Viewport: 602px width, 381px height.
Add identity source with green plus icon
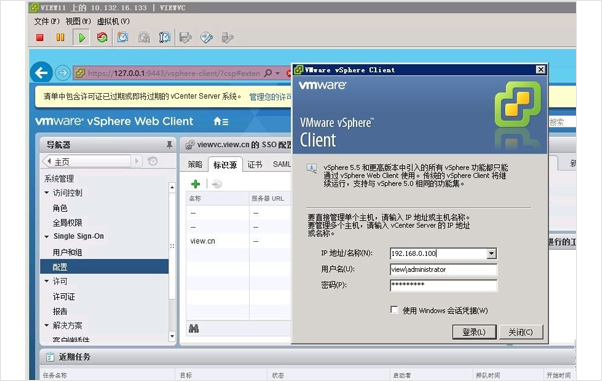click(195, 184)
